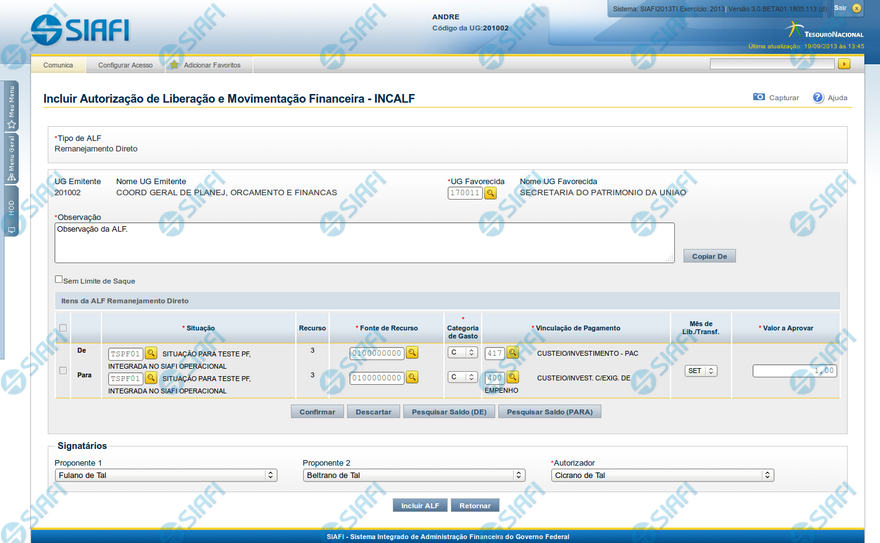Click the yellow go arrow beside search box
This screenshot has height=543, width=880.
click(x=844, y=64)
